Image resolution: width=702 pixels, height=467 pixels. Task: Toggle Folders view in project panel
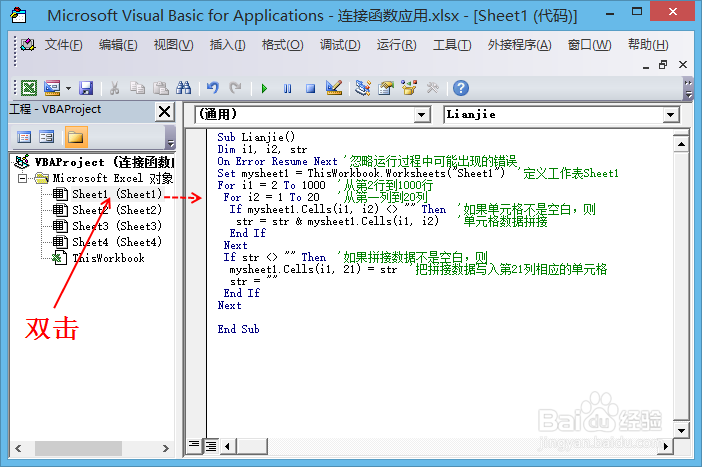(76, 137)
